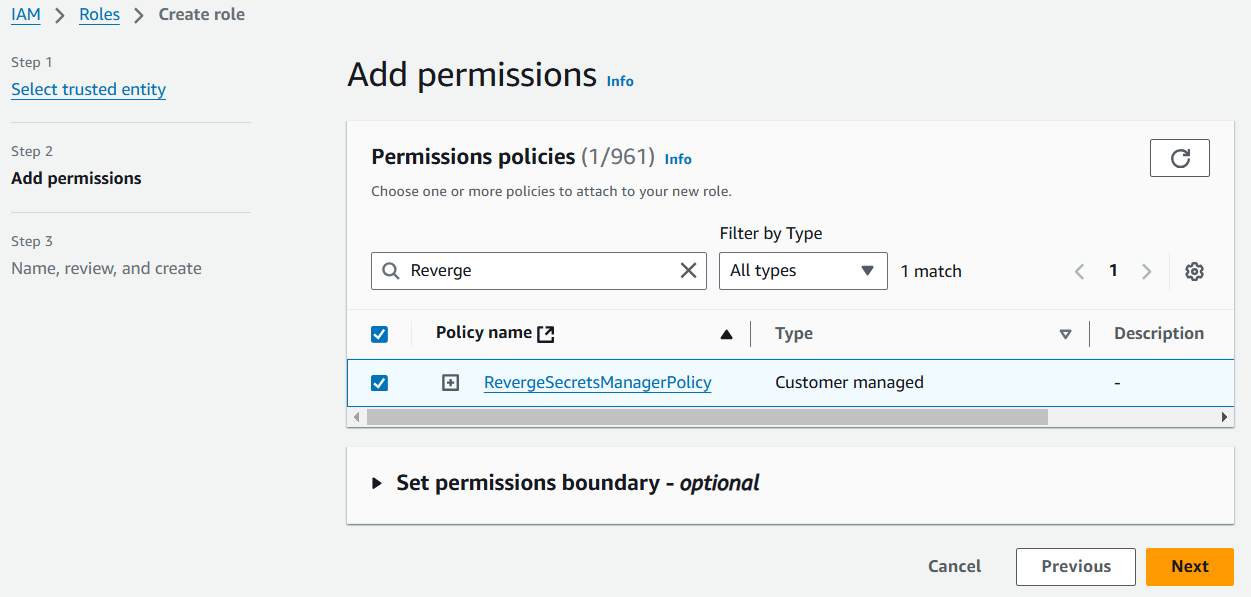
Task: Go to next policies page arrow
Action: tap(1147, 271)
